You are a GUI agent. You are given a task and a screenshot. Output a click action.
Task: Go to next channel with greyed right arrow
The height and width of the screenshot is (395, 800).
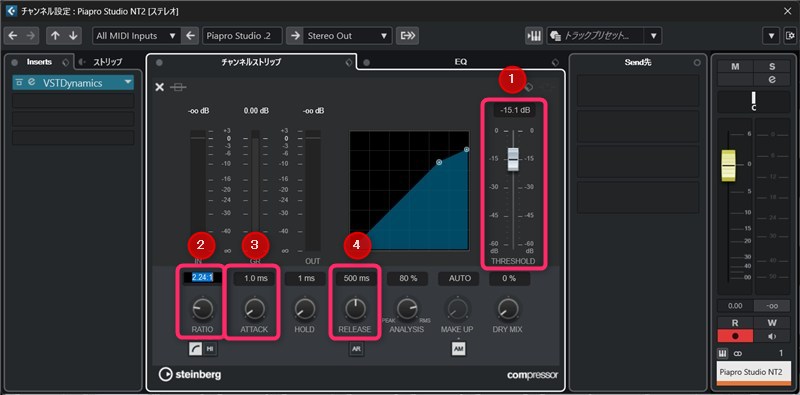pyautogui.click(x=31, y=36)
